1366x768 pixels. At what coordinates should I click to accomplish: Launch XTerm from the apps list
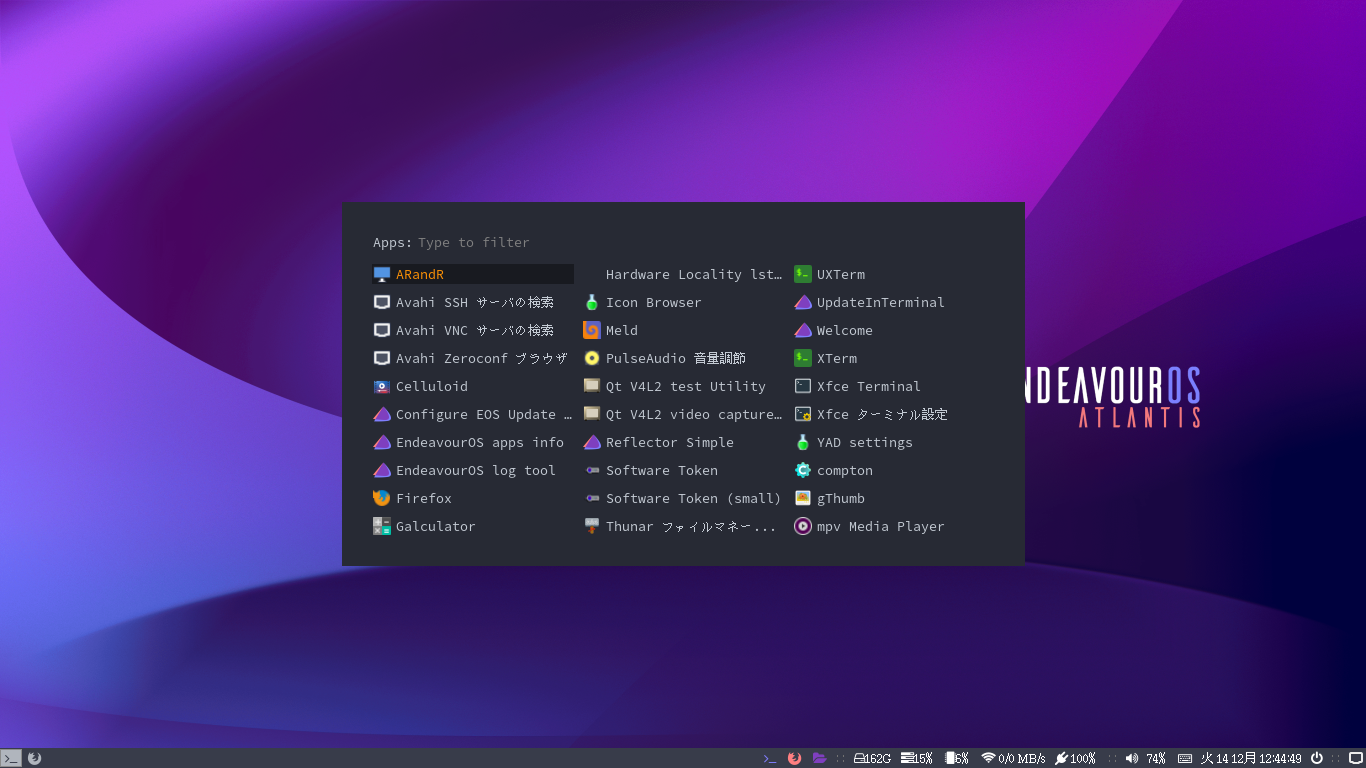click(x=893, y=358)
